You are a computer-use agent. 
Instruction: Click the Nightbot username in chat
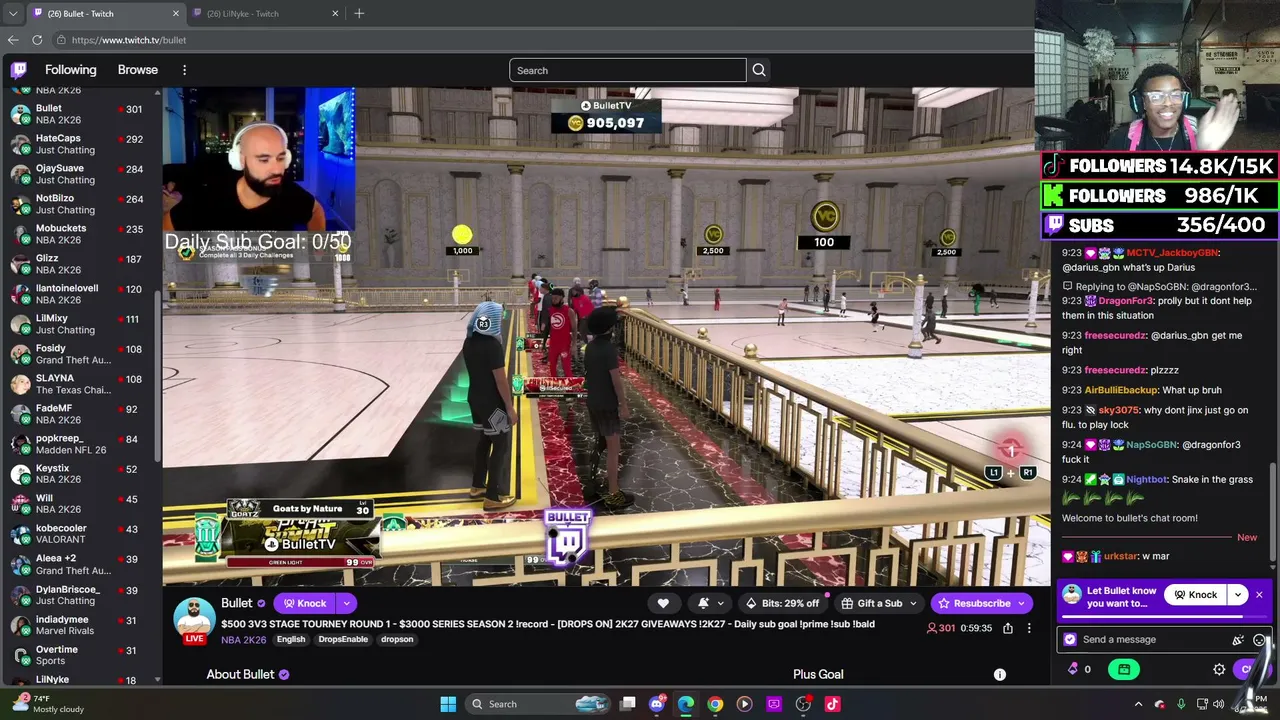(1148, 480)
